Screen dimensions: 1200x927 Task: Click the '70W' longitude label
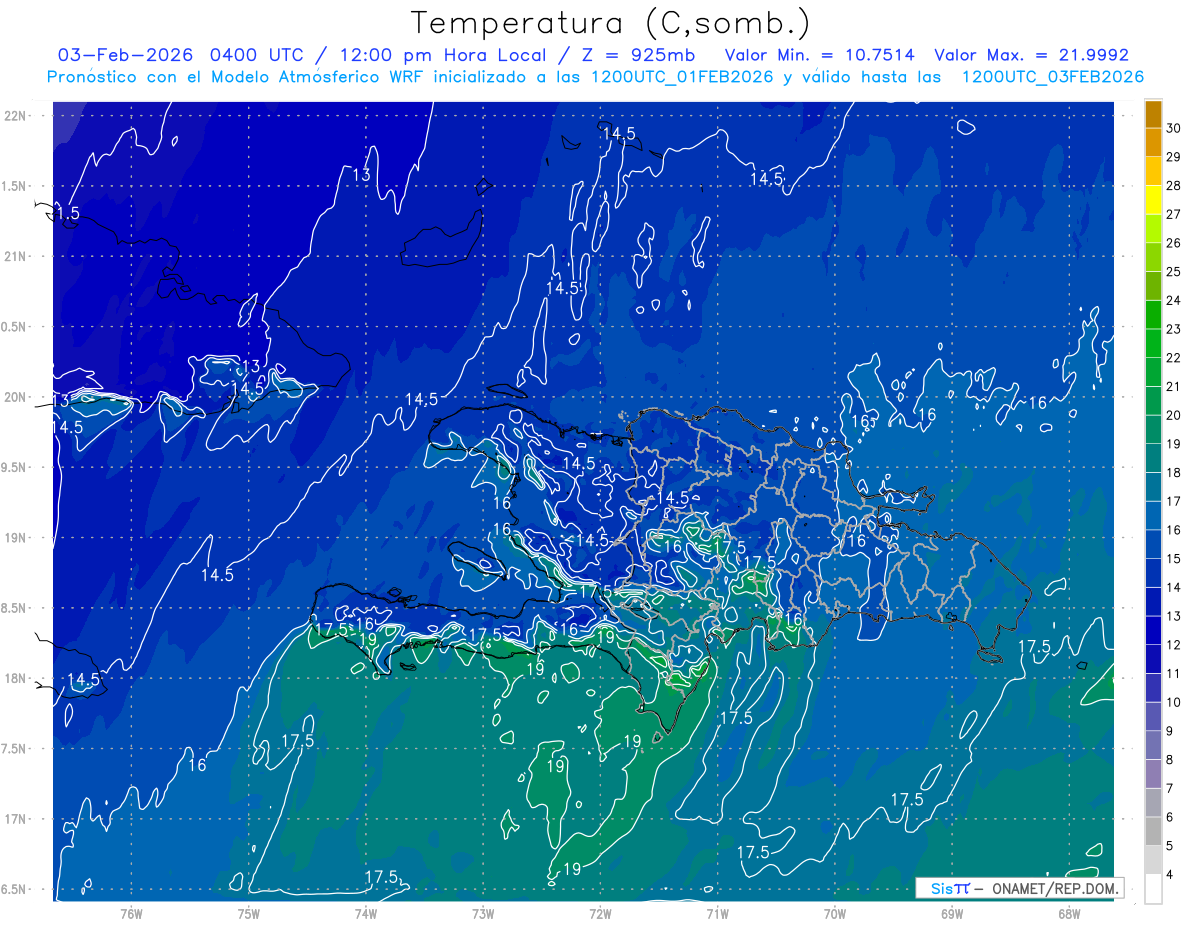click(x=835, y=914)
